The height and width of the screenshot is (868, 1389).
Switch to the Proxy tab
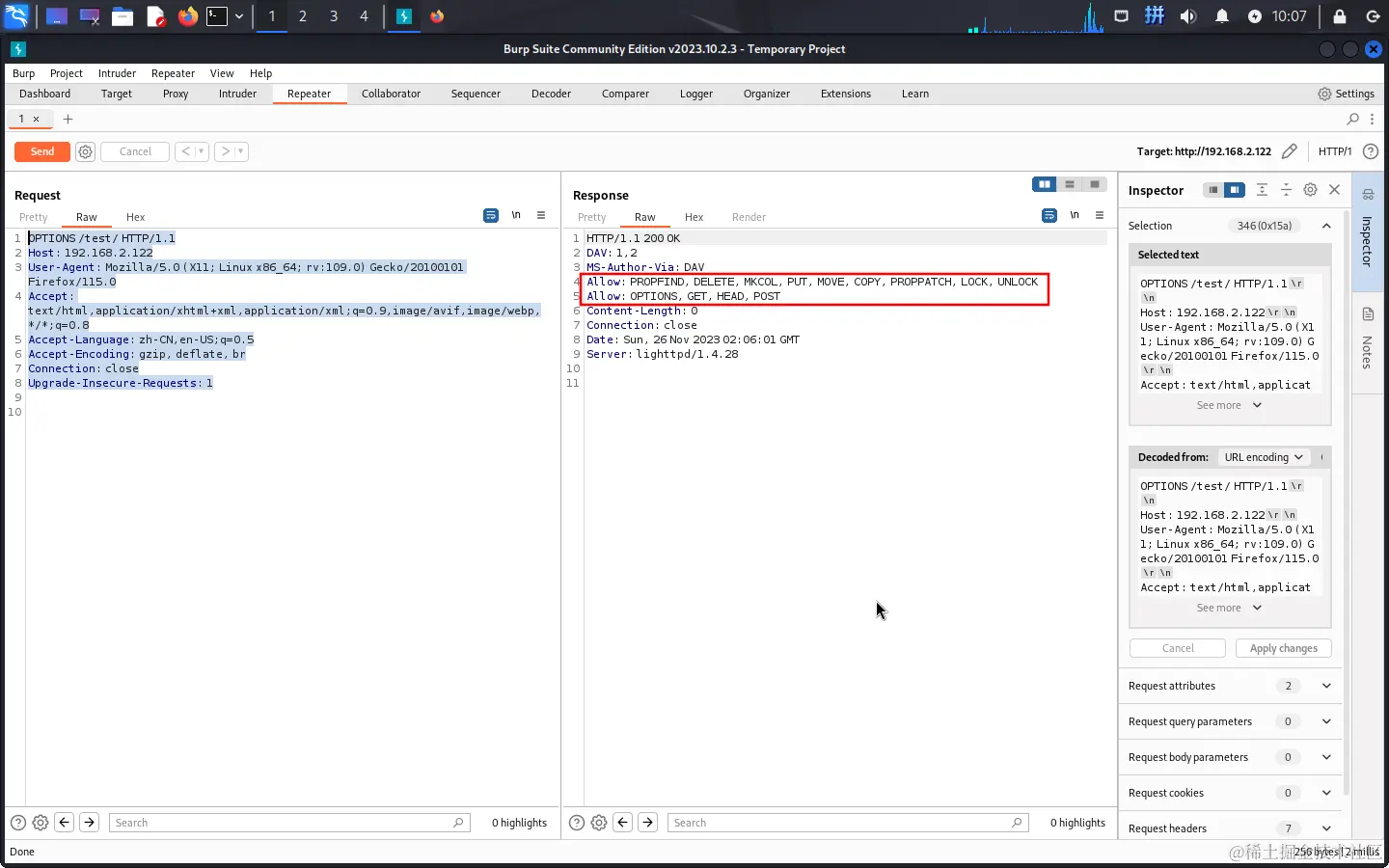176,94
